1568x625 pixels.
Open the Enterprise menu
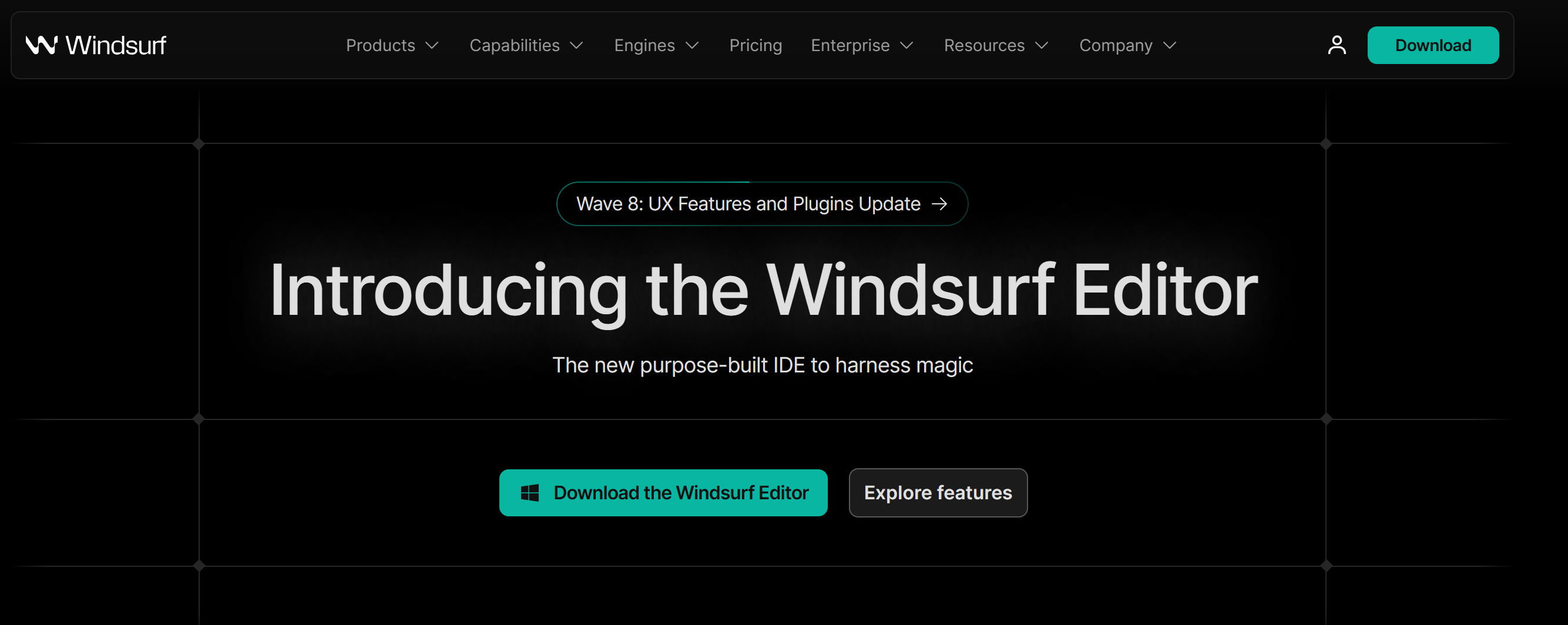(x=862, y=46)
